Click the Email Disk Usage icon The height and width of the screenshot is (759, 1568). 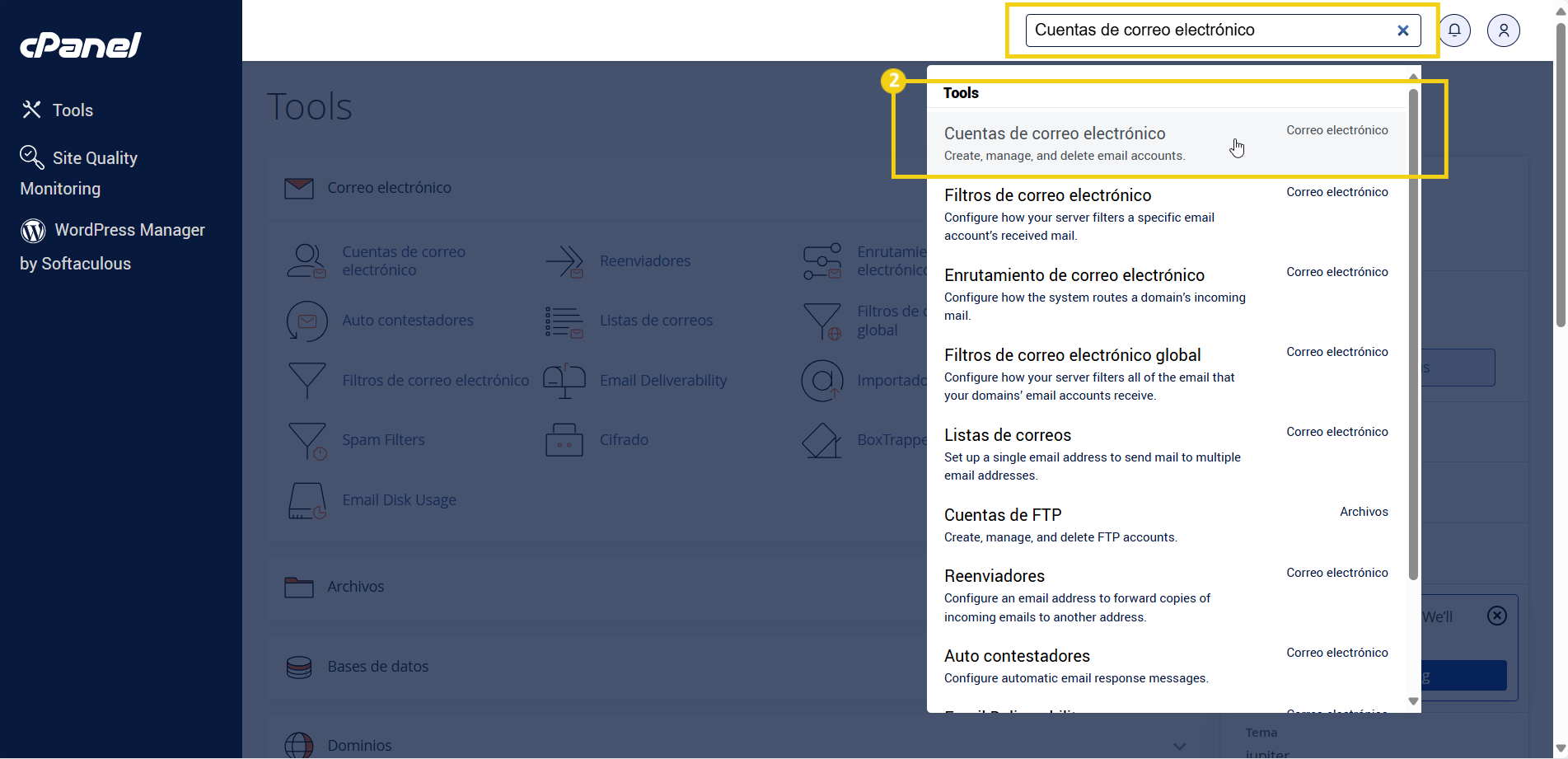pos(307,500)
